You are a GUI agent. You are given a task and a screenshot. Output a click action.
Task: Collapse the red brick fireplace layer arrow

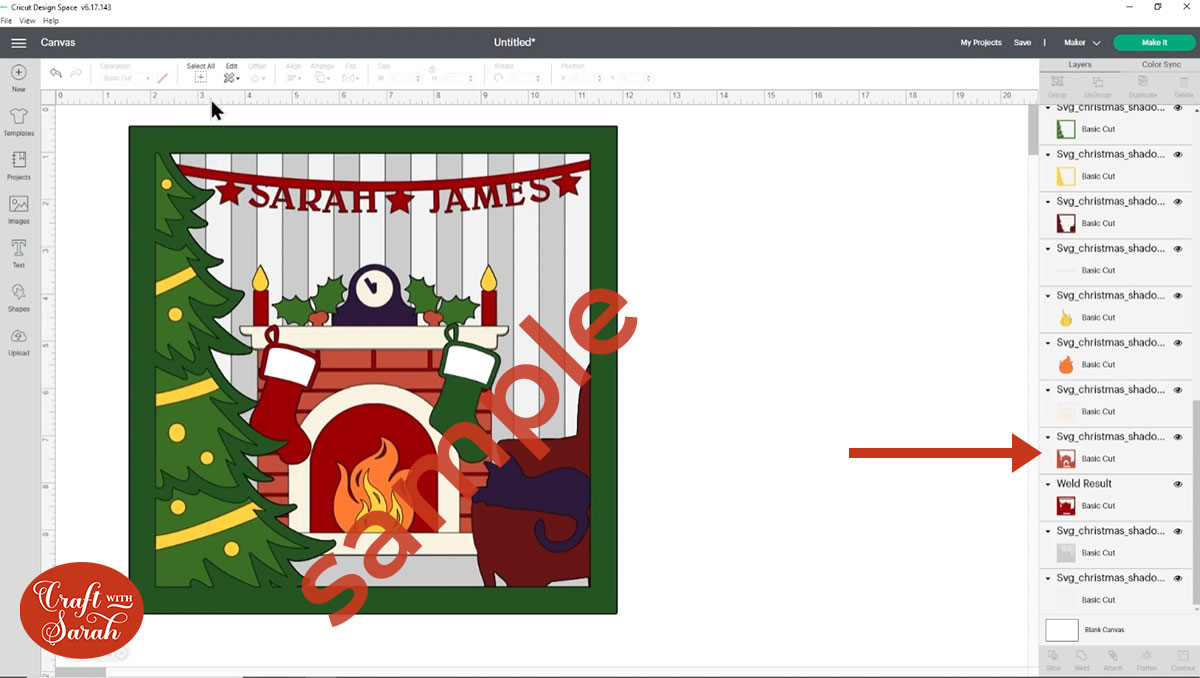(x=1048, y=437)
